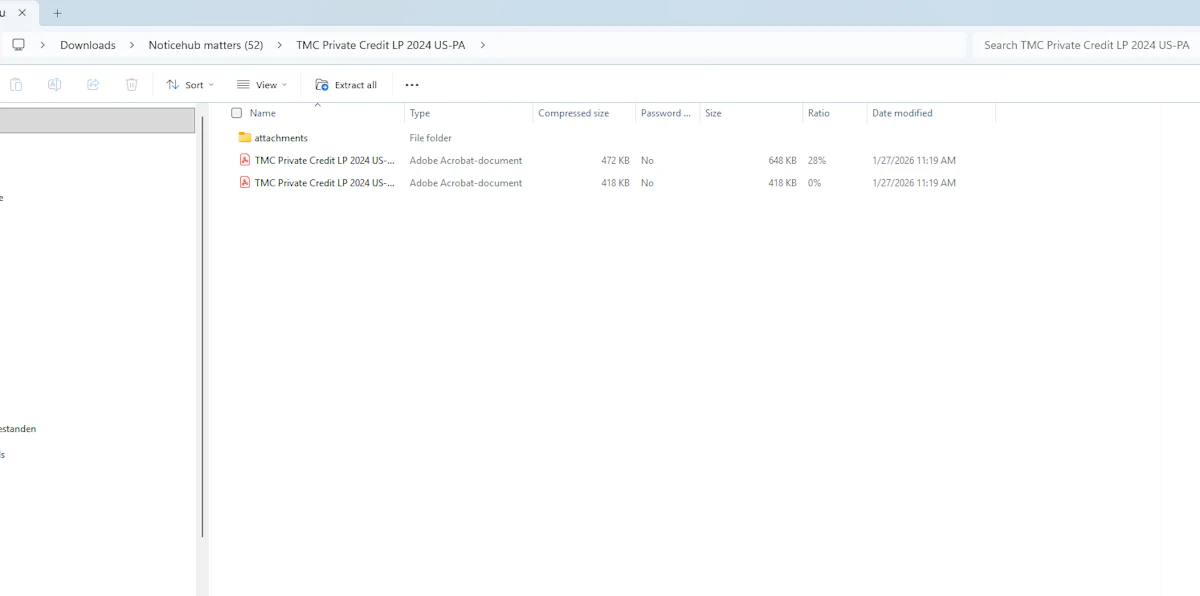1200x596 pixels.
Task: Toggle the select-all checkbox beside Name header
Action: (x=237, y=113)
